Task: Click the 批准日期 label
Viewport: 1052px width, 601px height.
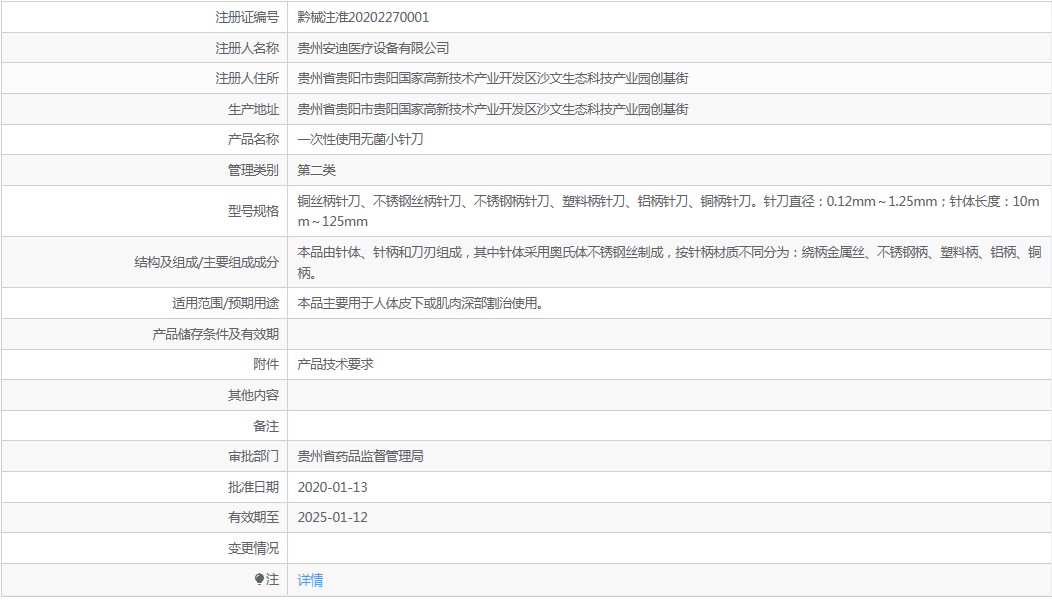Action: (x=254, y=487)
